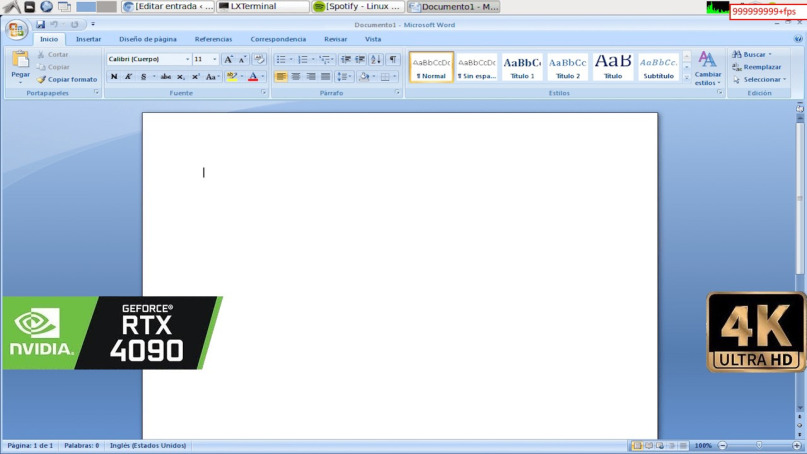The image size is (807, 454).
Task: Click Reemplazar button
Action: 757,67
